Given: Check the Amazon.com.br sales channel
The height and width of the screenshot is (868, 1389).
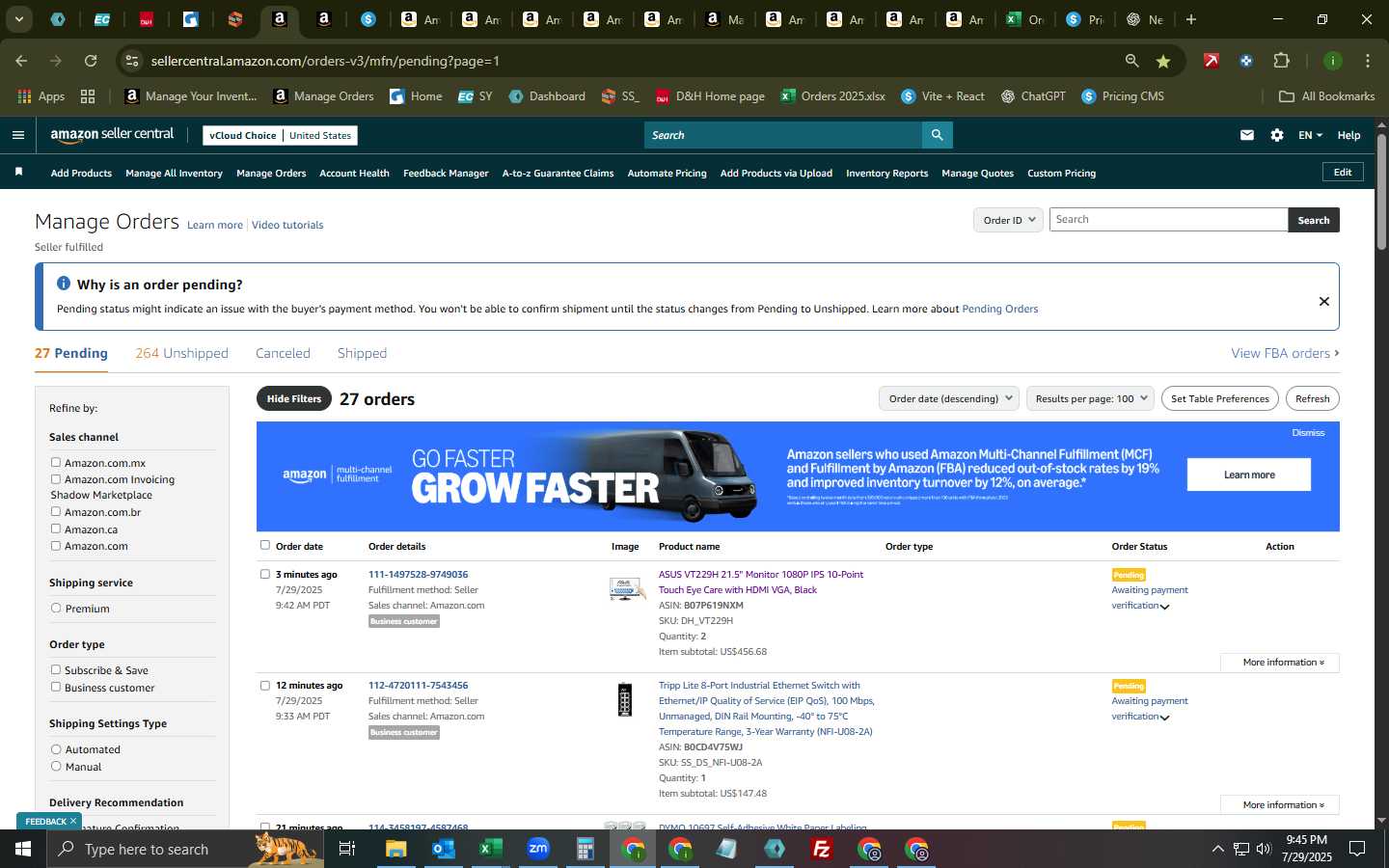Looking at the screenshot, I should (x=56, y=511).
